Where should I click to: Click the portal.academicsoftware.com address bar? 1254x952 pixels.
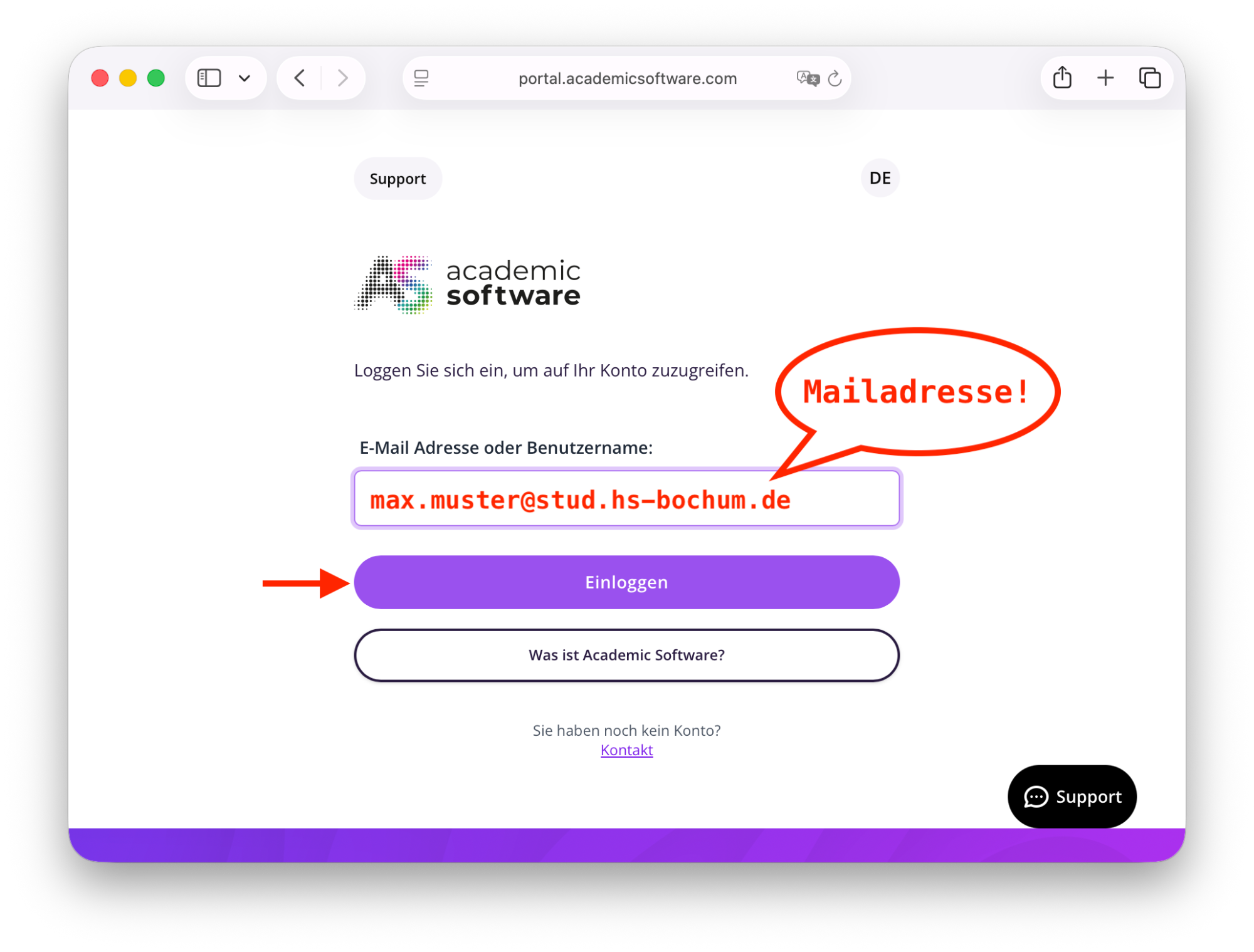tap(627, 78)
